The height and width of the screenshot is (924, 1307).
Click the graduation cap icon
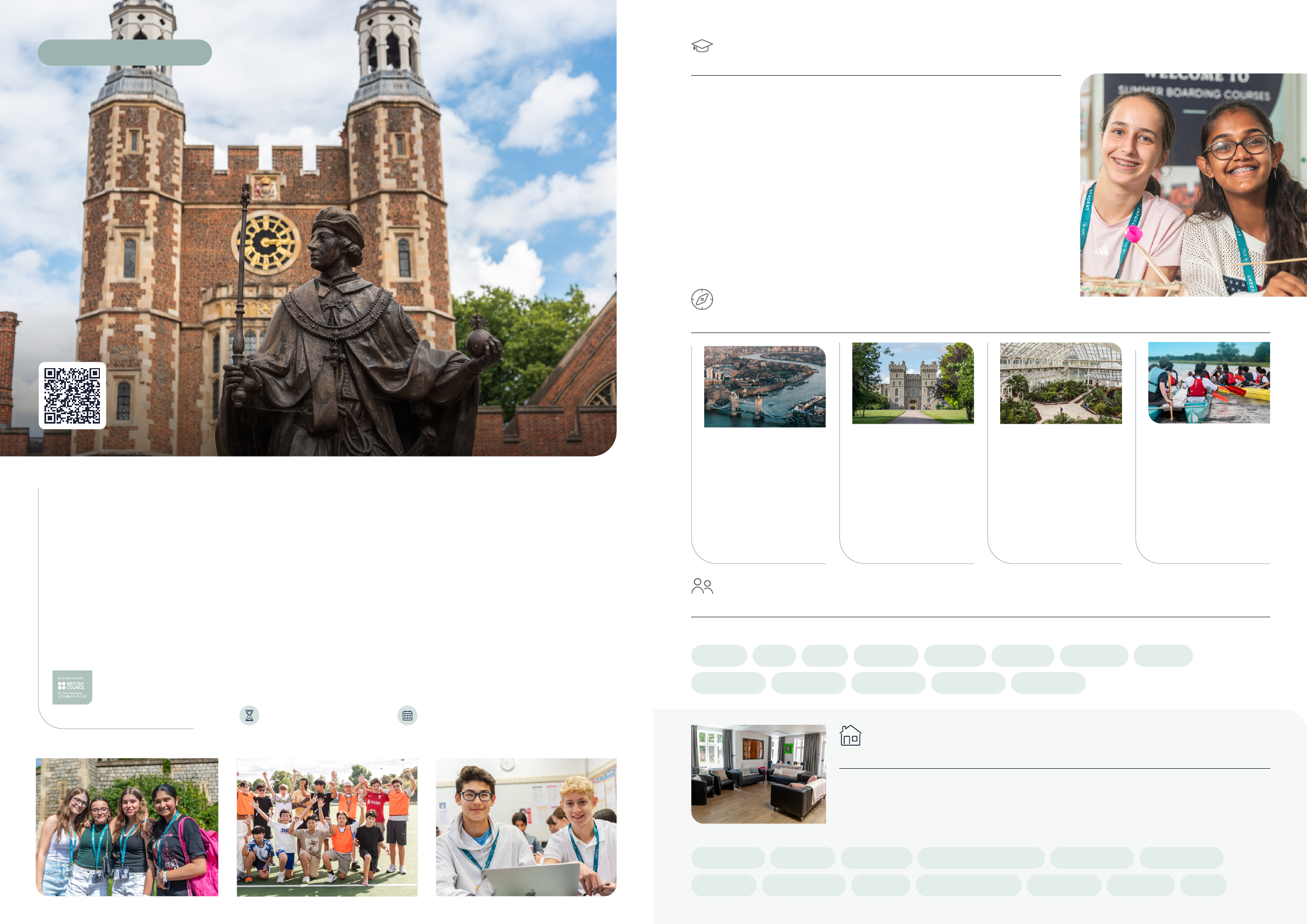702,46
